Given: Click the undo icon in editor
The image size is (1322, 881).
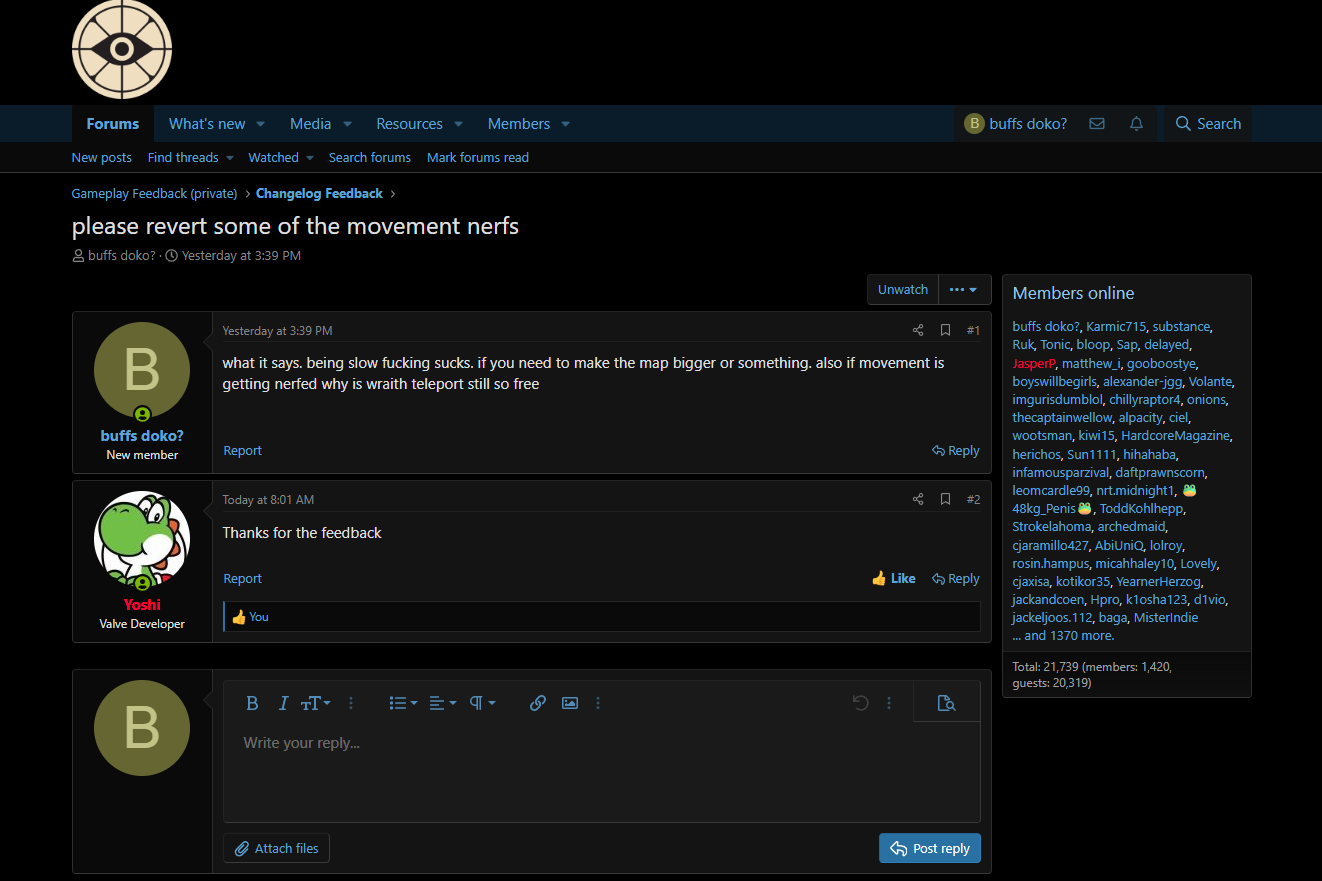Looking at the screenshot, I should [860, 703].
